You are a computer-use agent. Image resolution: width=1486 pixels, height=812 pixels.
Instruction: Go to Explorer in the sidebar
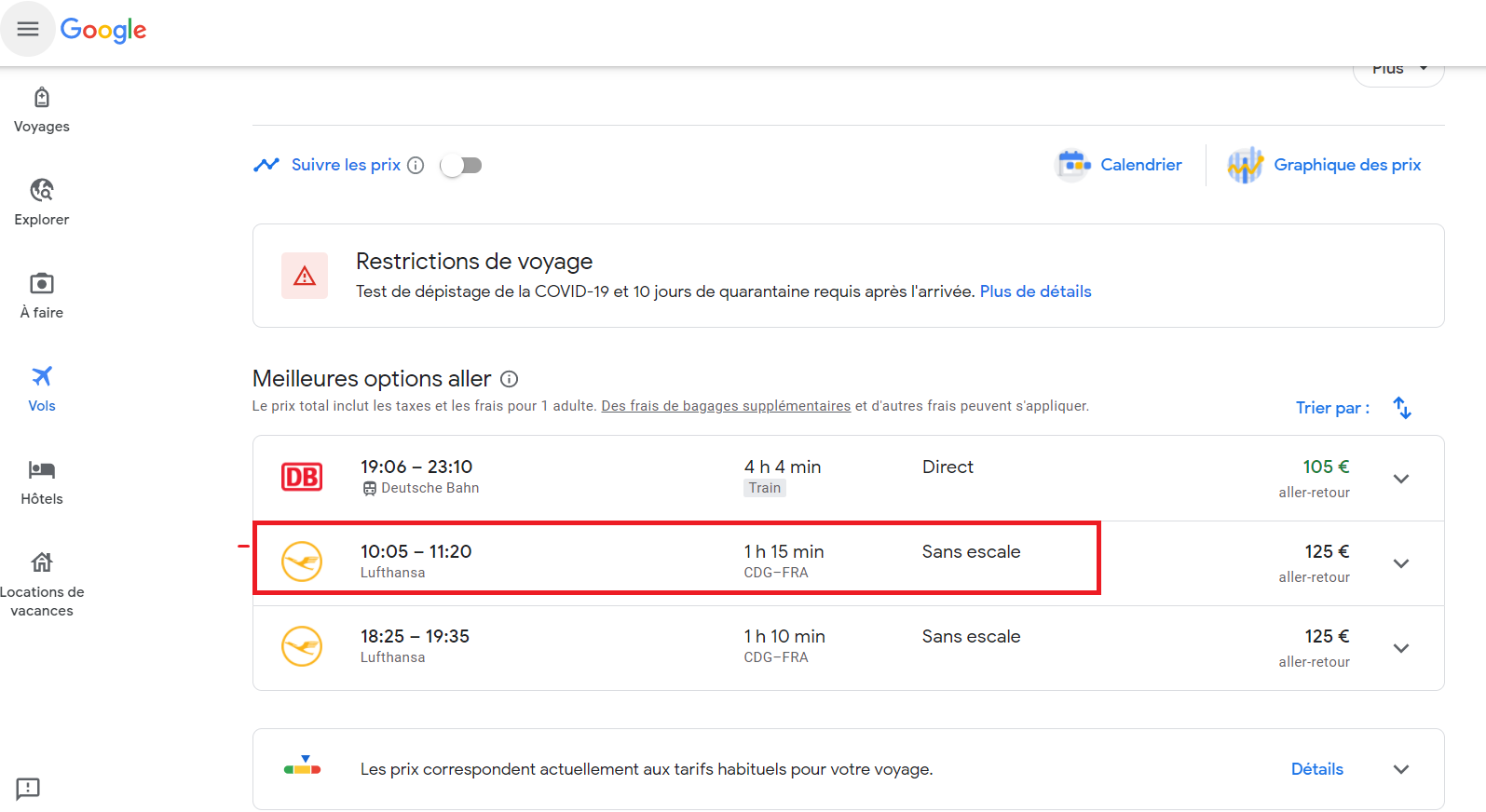pyautogui.click(x=42, y=204)
